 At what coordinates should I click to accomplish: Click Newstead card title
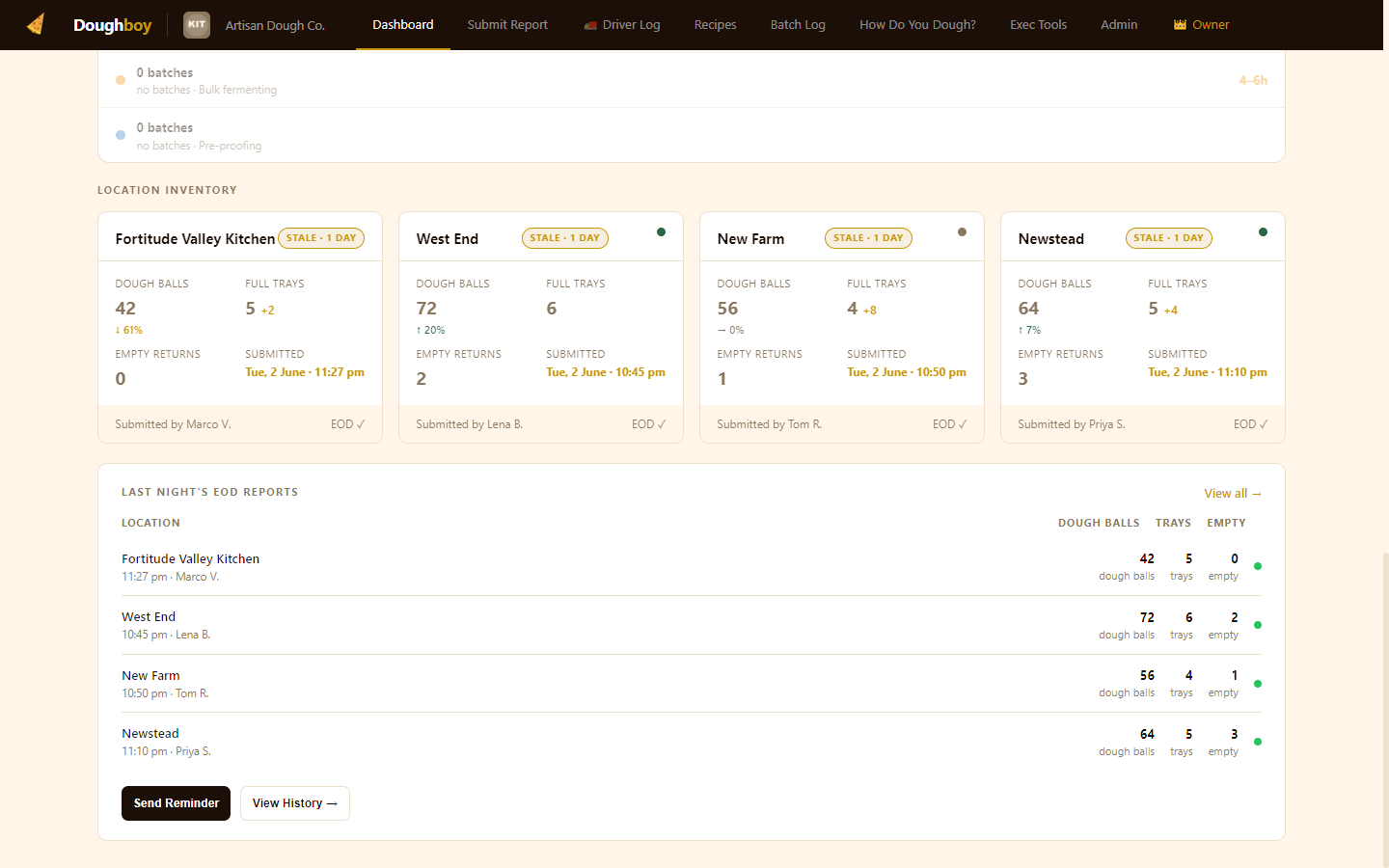(x=1051, y=239)
